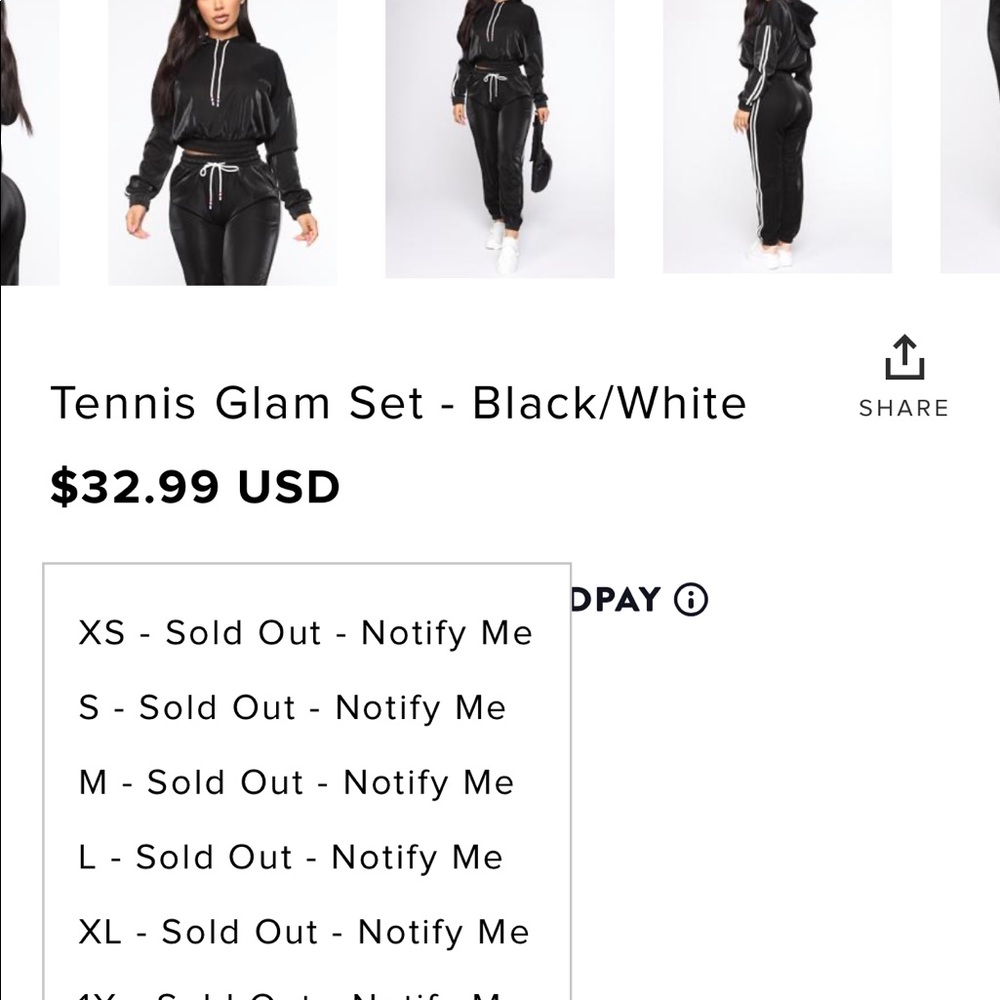This screenshot has height=1000, width=1000.
Task: View the front cropped hoodie thumbnail
Action: (x=224, y=140)
